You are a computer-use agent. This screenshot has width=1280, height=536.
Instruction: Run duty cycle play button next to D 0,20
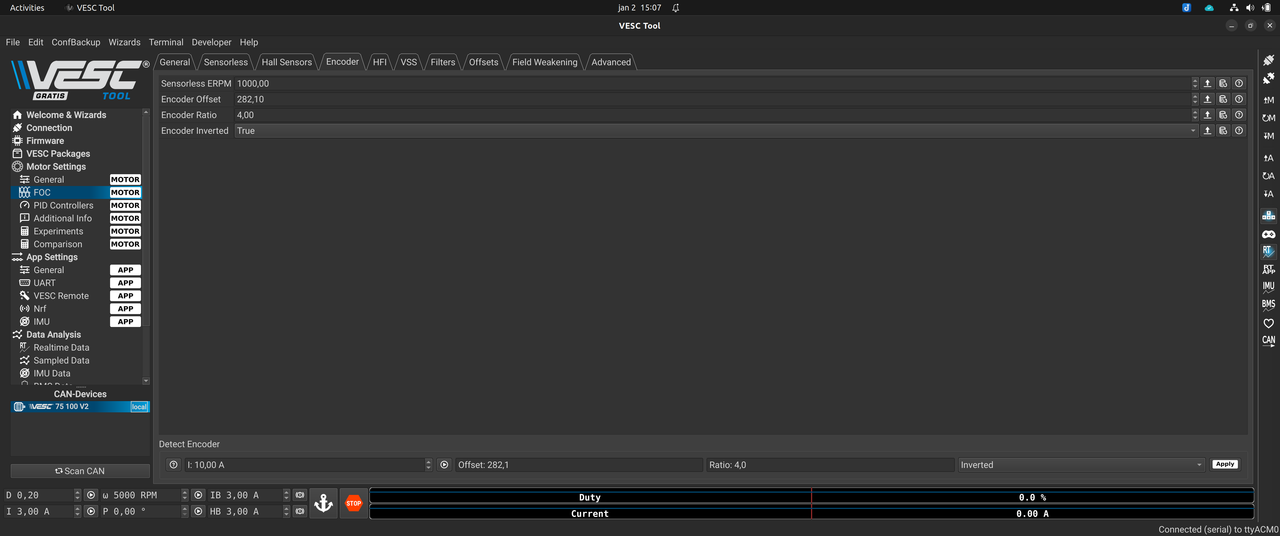pyautogui.click(x=90, y=495)
